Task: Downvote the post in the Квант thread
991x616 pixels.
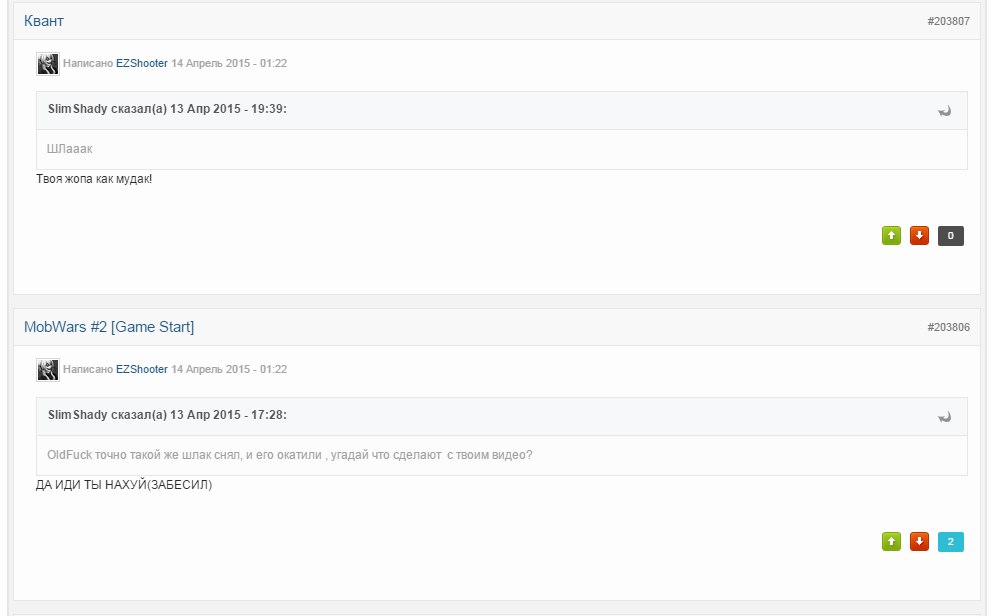Action: [919, 236]
